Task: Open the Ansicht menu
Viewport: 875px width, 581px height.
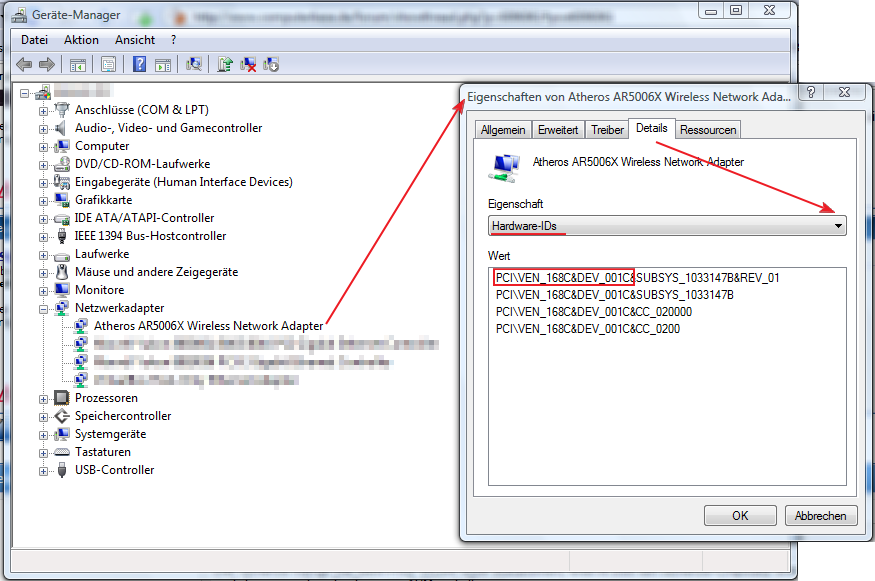Action: coord(135,40)
